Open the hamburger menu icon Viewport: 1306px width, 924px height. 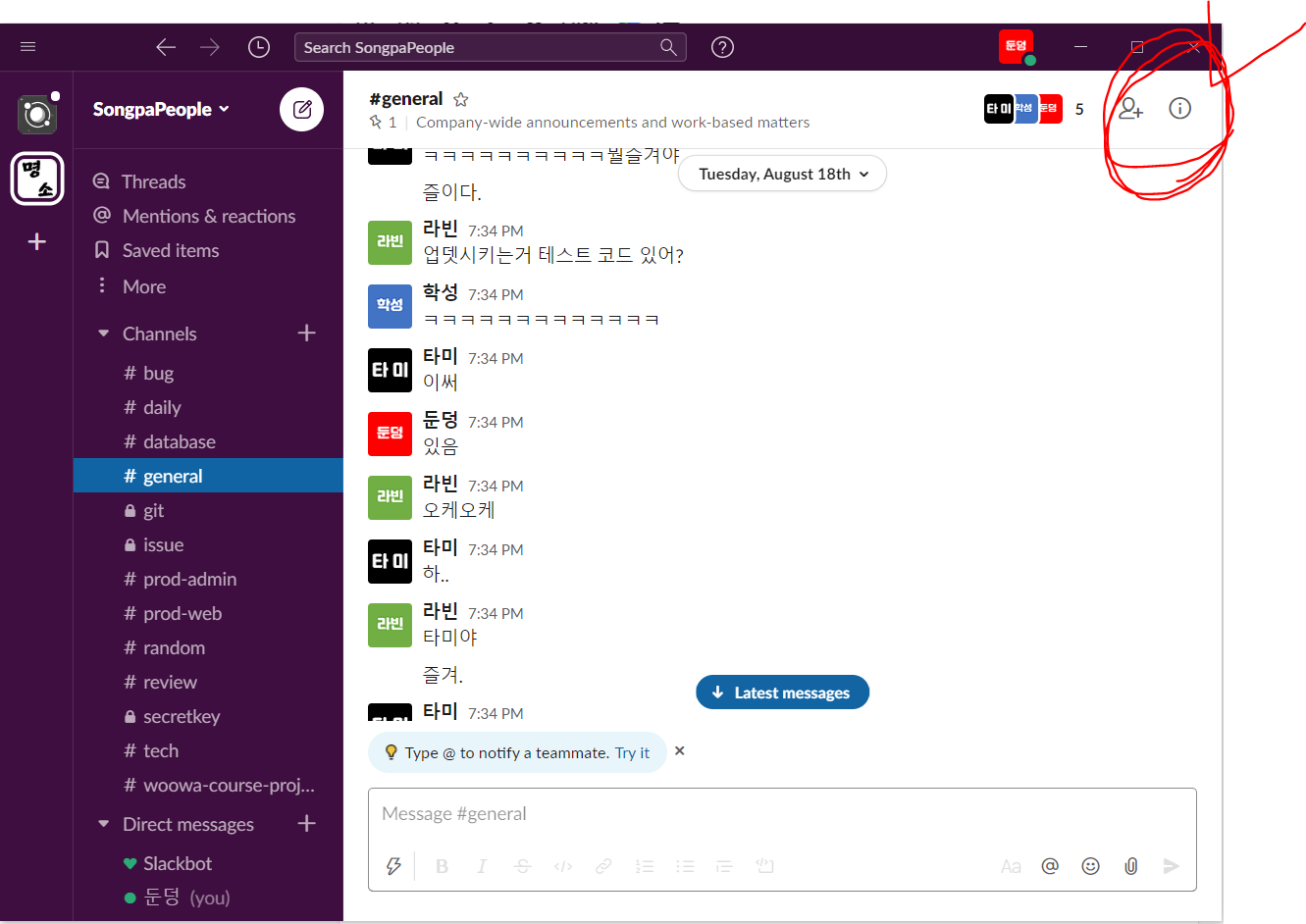pyautogui.click(x=27, y=47)
